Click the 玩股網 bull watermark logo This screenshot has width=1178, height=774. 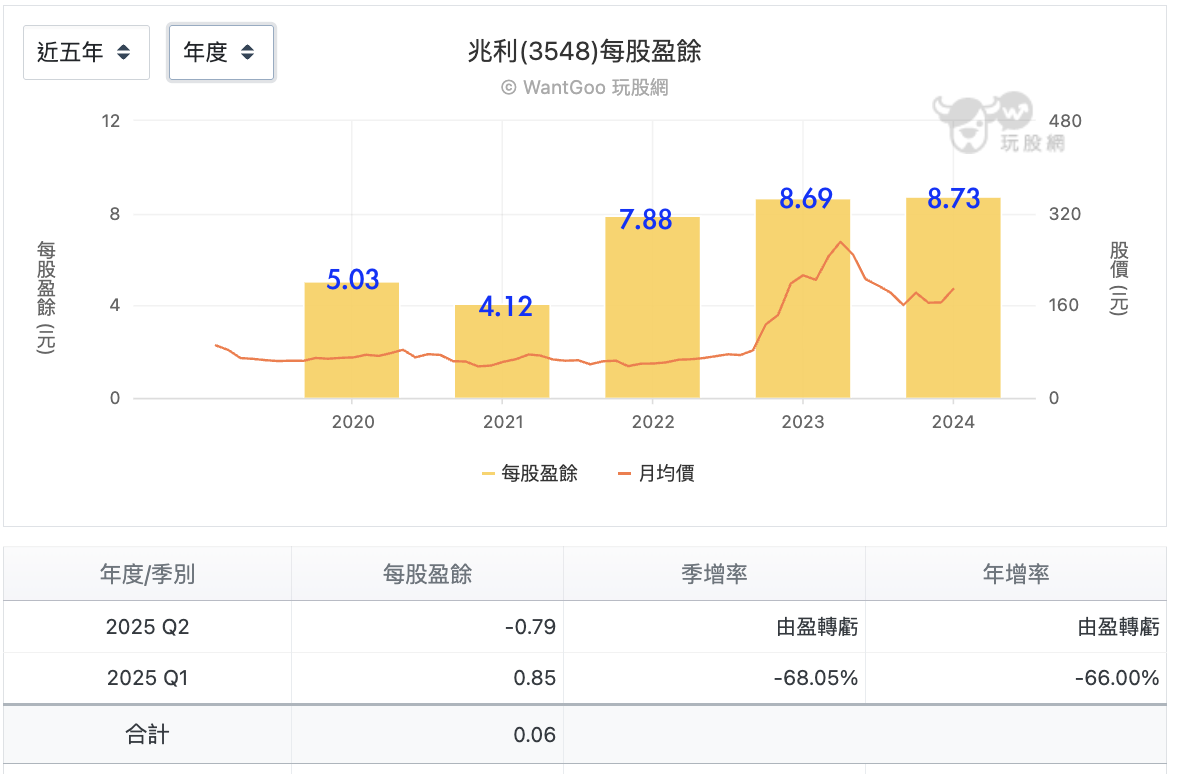[x=997, y=123]
